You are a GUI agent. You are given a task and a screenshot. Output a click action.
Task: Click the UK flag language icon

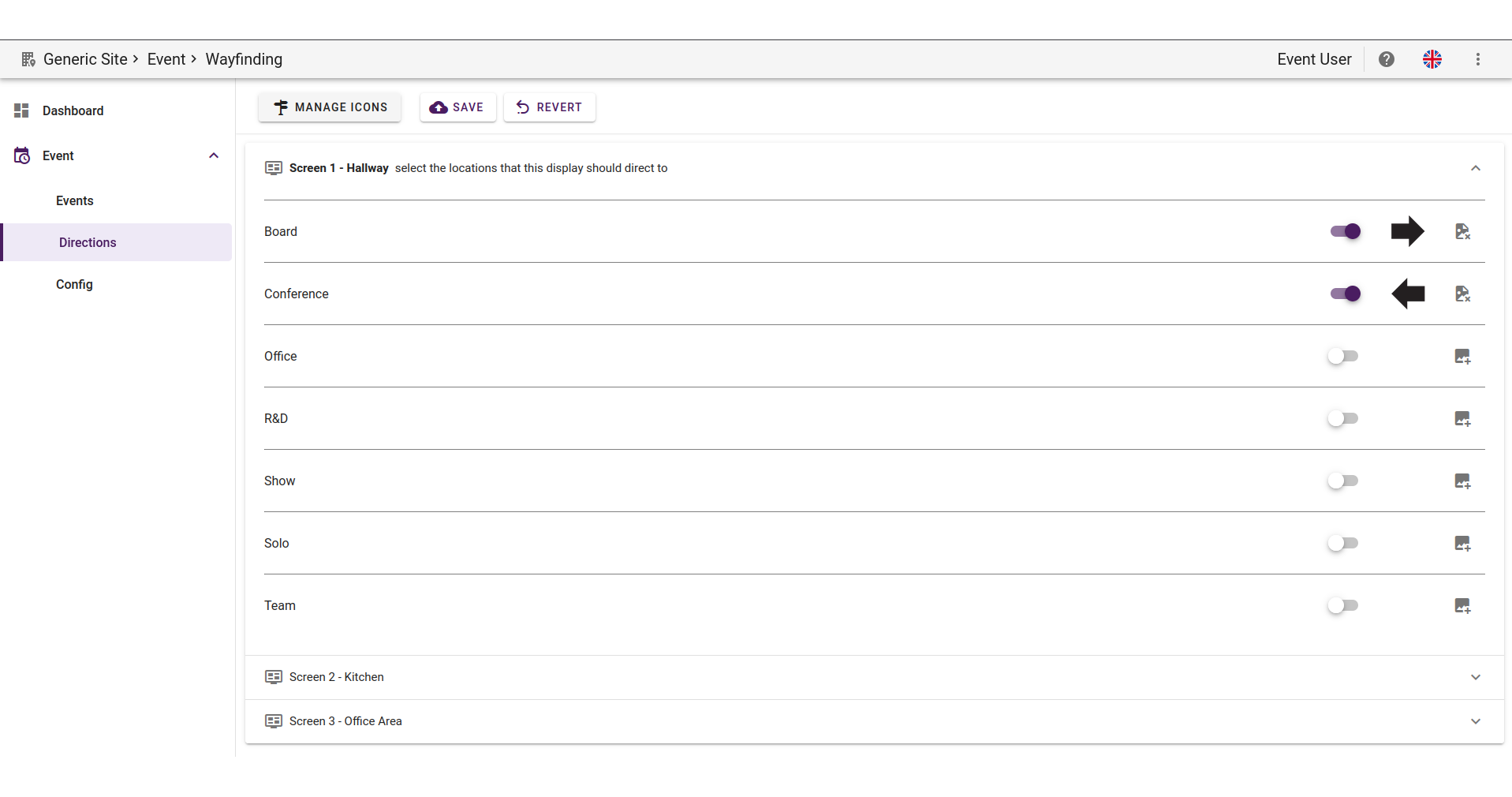[x=1432, y=59]
